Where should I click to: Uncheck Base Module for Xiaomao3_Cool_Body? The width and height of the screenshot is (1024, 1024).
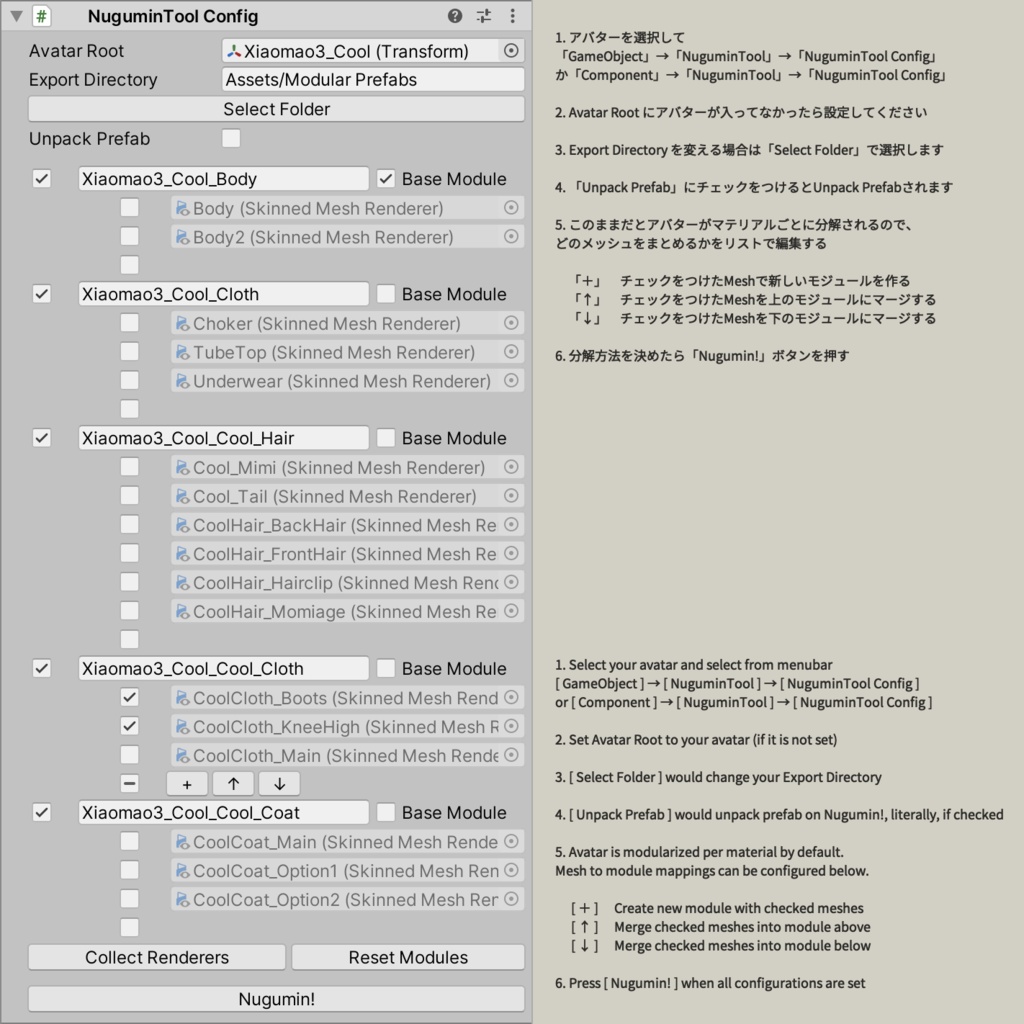(386, 179)
